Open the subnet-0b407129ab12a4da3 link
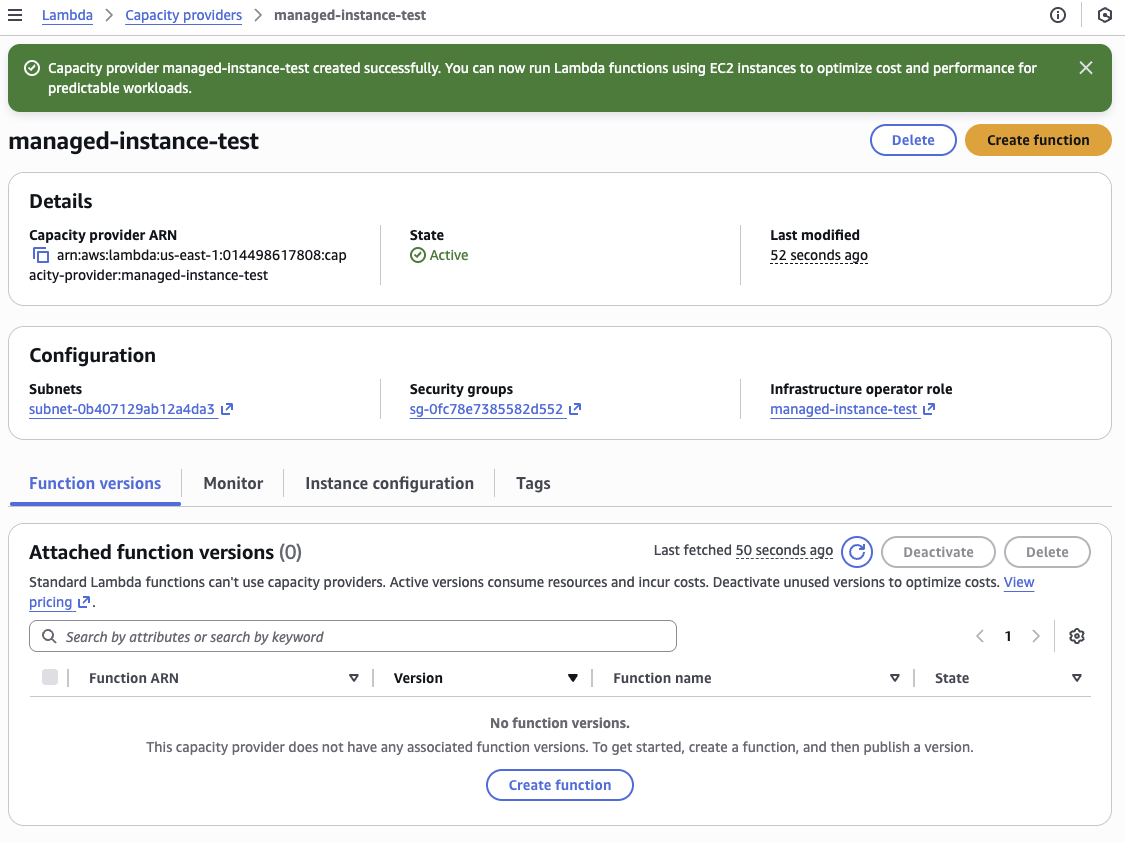Image resolution: width=1125 pixels, height=842 pixels. click(122, 409)
